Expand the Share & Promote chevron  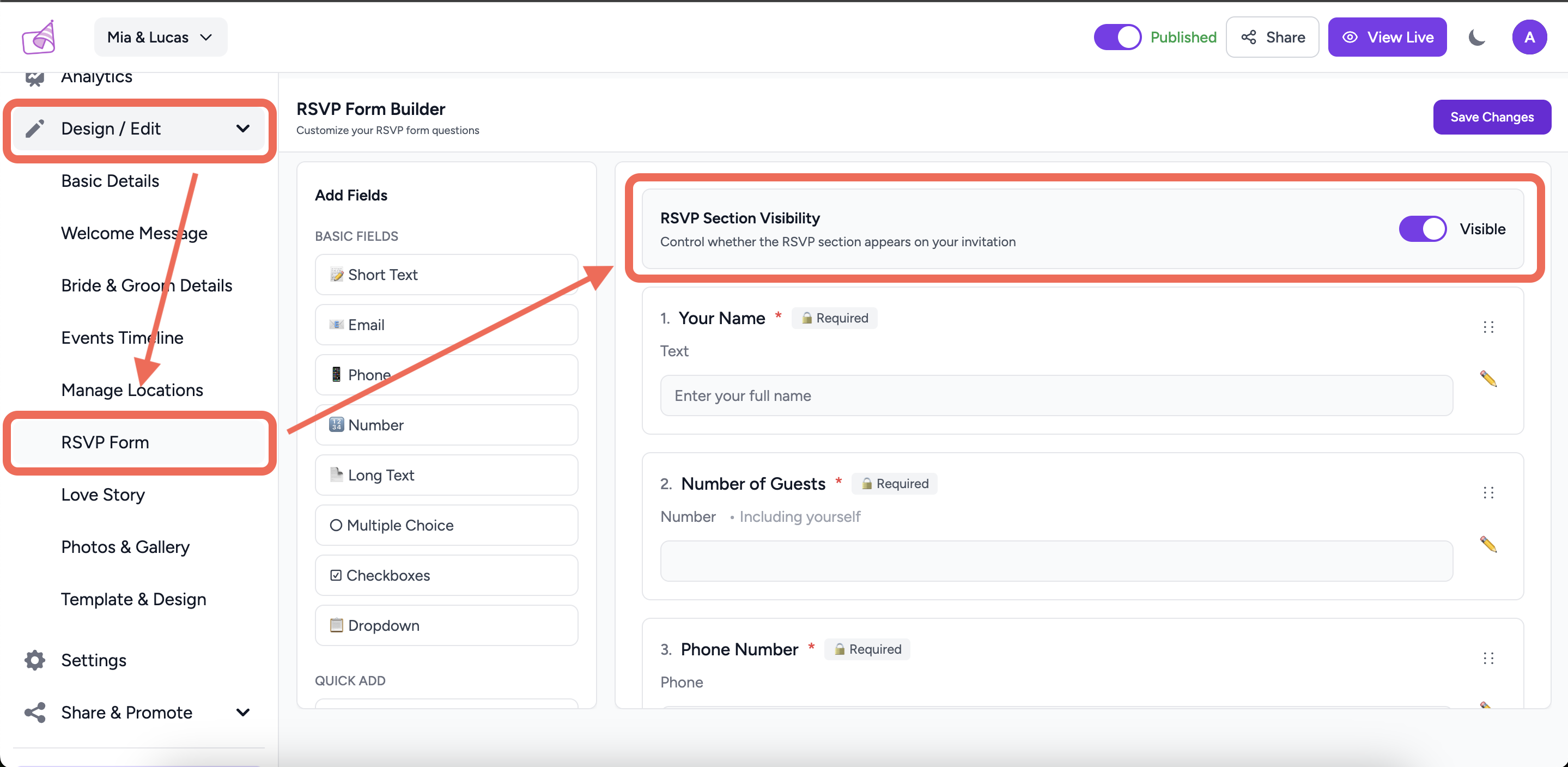pos(243,713)
